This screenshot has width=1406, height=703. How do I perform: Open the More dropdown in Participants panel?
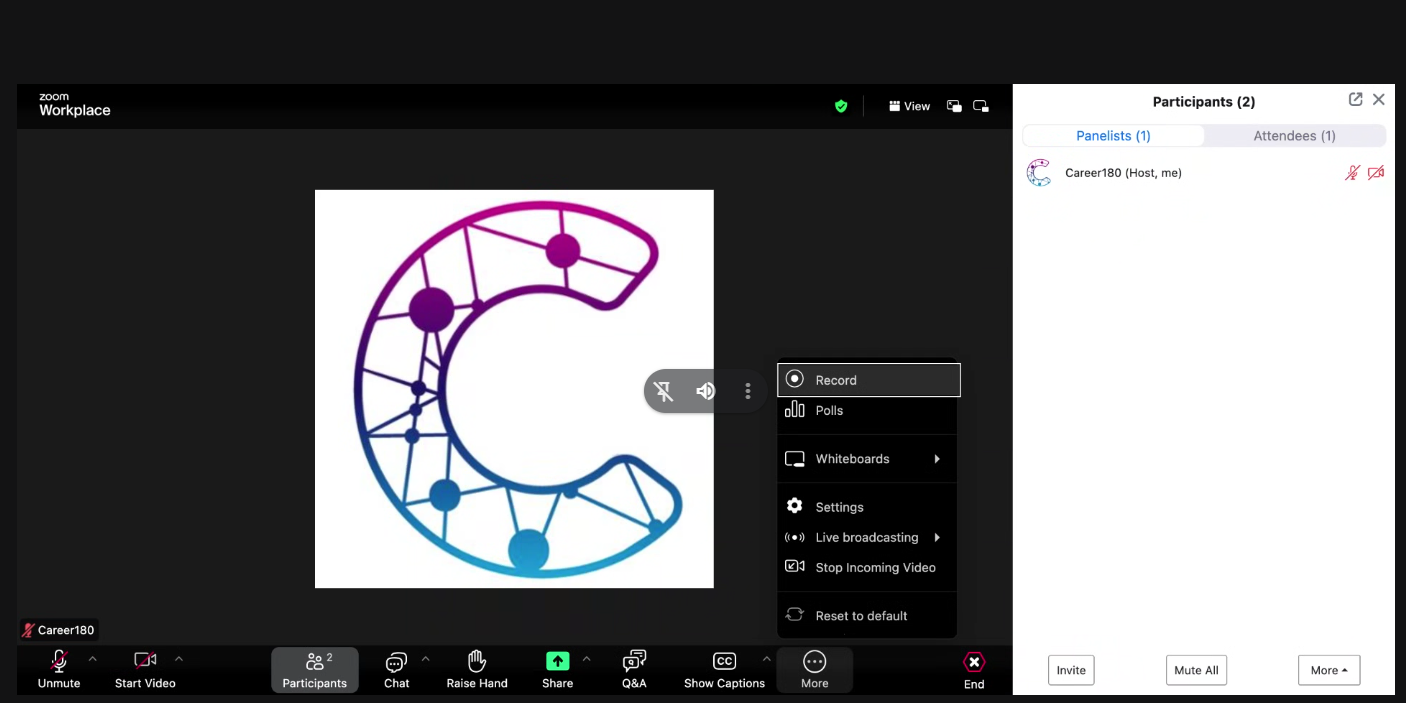[1328, 670]
